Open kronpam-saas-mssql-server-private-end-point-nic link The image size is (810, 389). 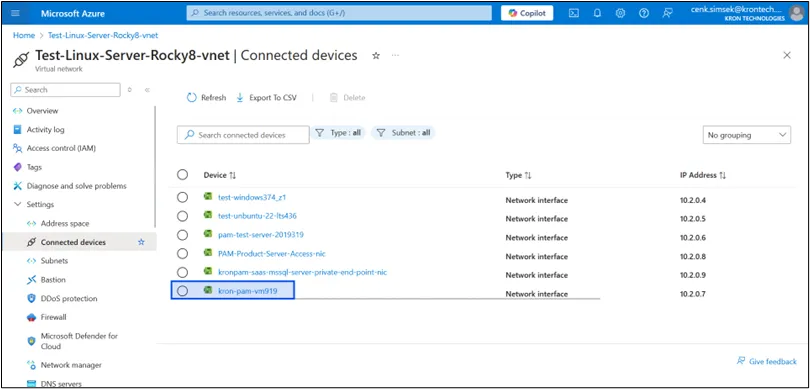point(303,272)
